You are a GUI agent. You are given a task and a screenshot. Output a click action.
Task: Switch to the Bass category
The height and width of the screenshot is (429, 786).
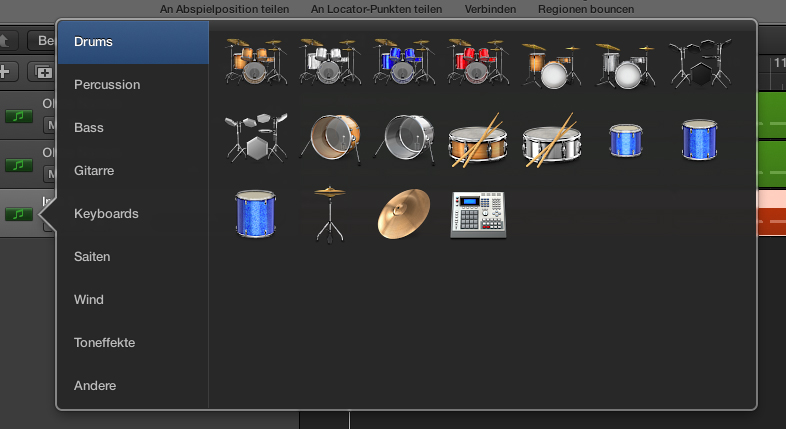coord(89,128)
